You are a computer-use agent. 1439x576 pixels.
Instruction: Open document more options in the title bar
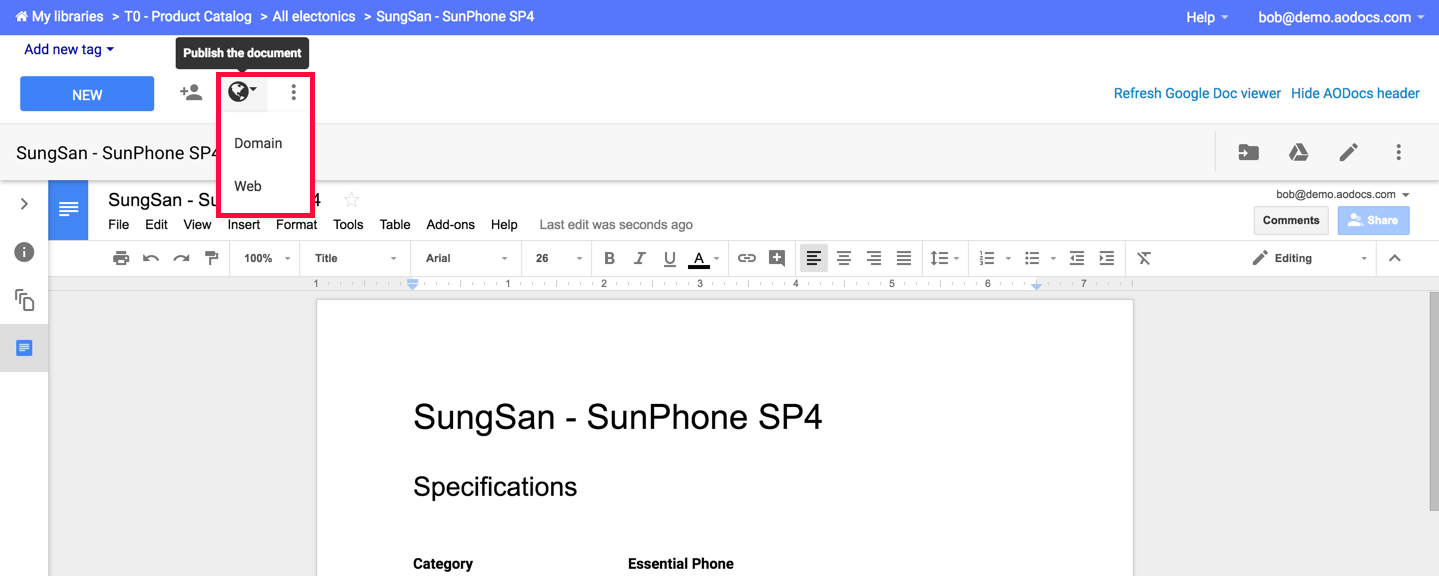(1398, 152)
